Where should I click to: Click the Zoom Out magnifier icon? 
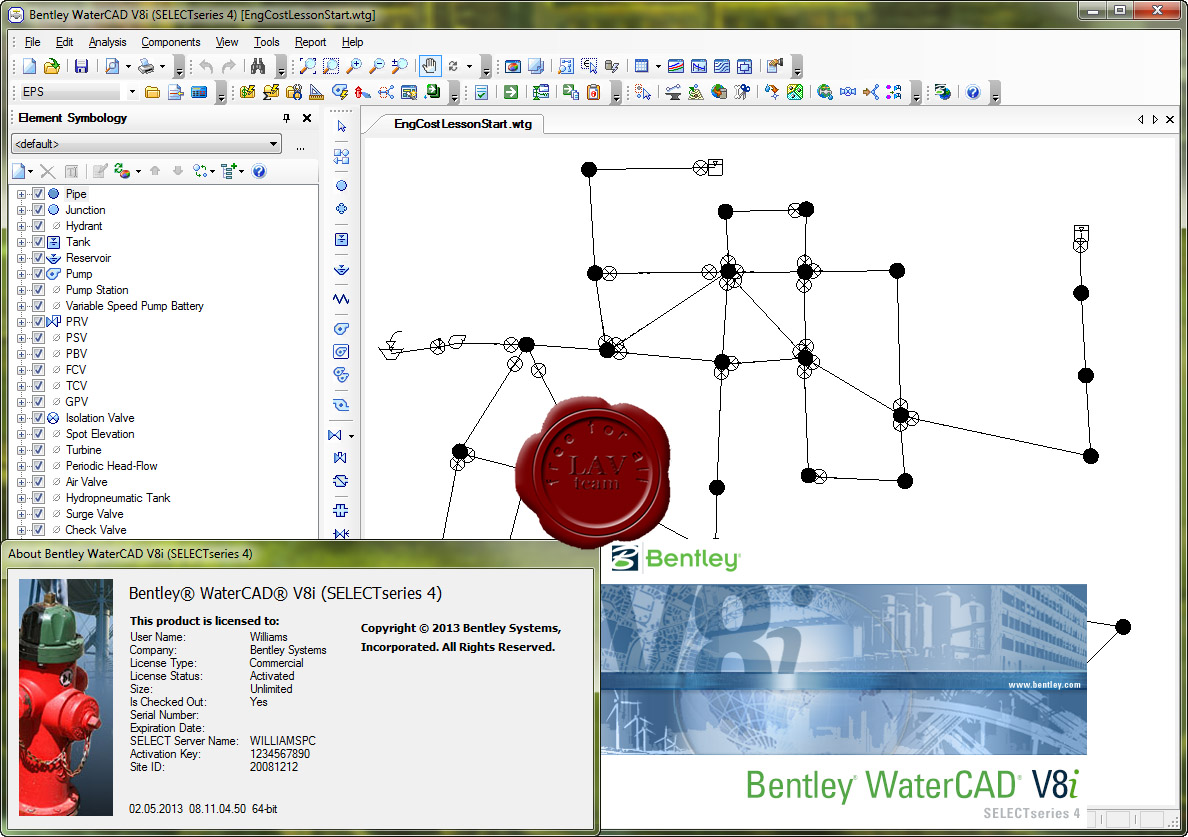click(377, 67)
